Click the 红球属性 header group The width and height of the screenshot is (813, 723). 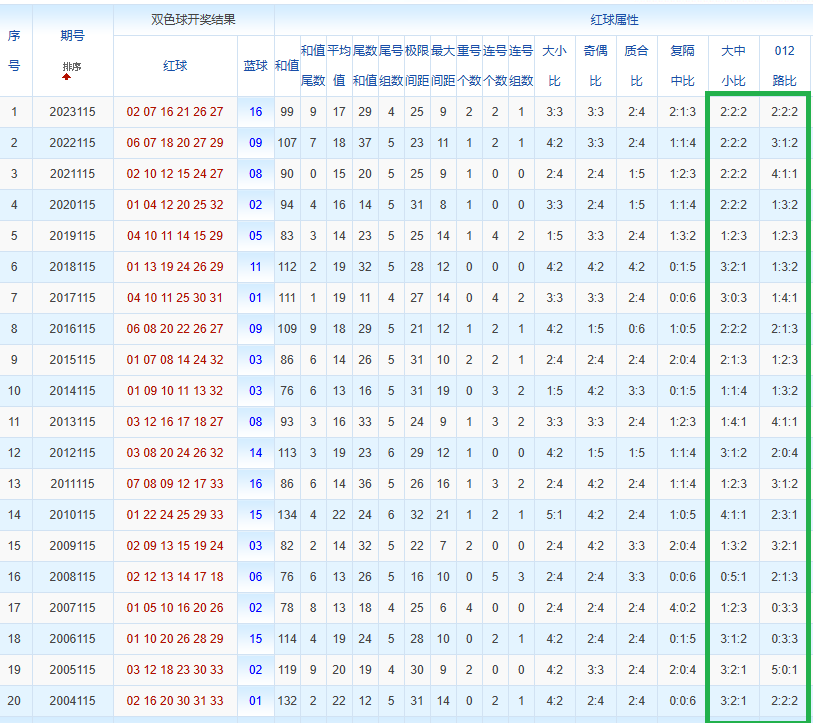(x=614, y=20)
